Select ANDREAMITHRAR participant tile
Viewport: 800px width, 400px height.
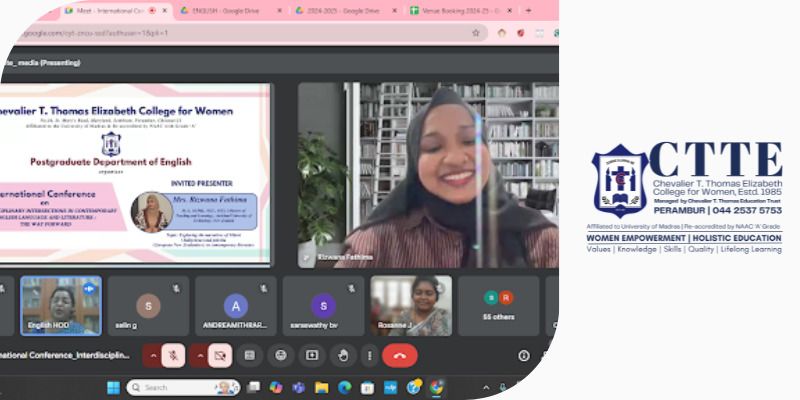[x=236, y=306]
